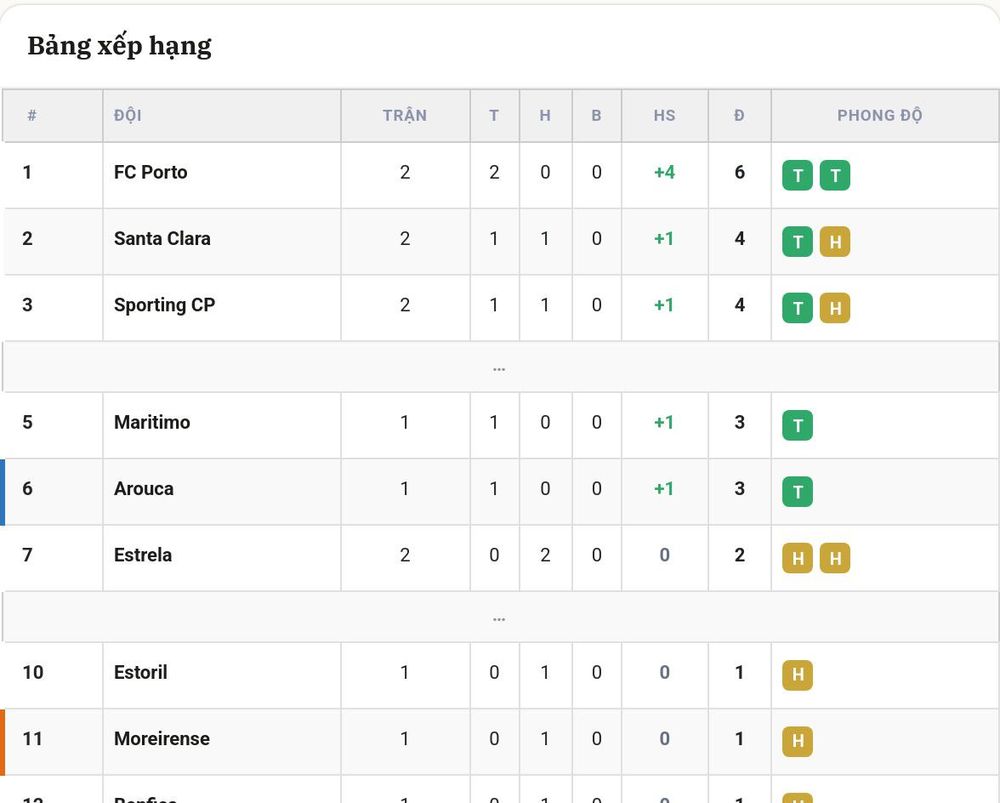Image resolution: width=1000 pixels, height=803 pixels.
Task: Click Estoril's yellow H form badge
Action: tap(797, 675)
